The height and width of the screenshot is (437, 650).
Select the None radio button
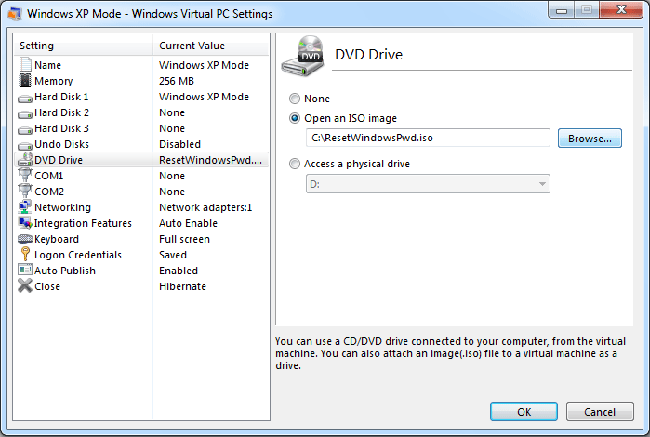coord(294,99)
